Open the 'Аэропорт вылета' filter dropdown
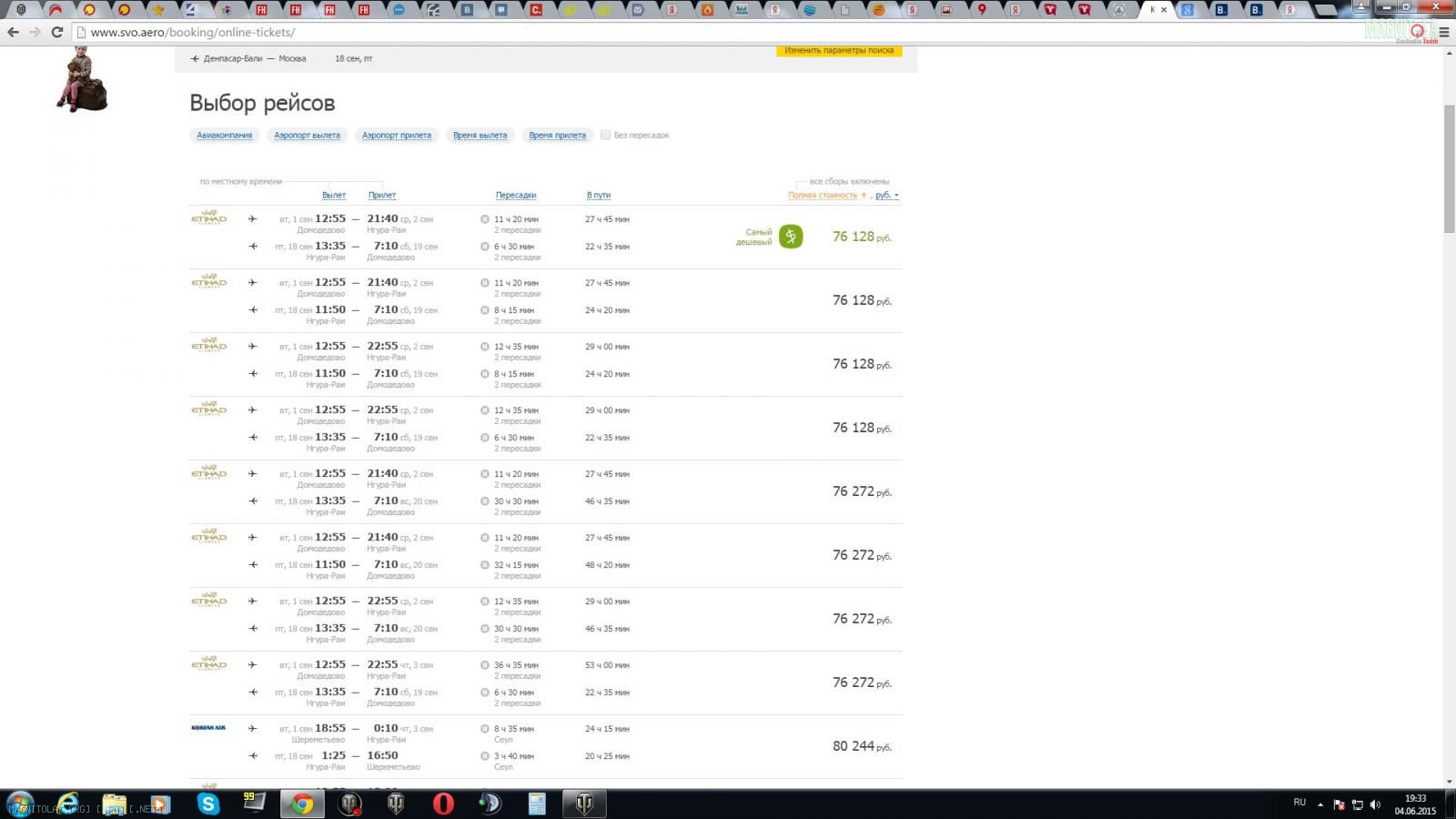This screenshot has width=1456, height=819. coord(307,136)
